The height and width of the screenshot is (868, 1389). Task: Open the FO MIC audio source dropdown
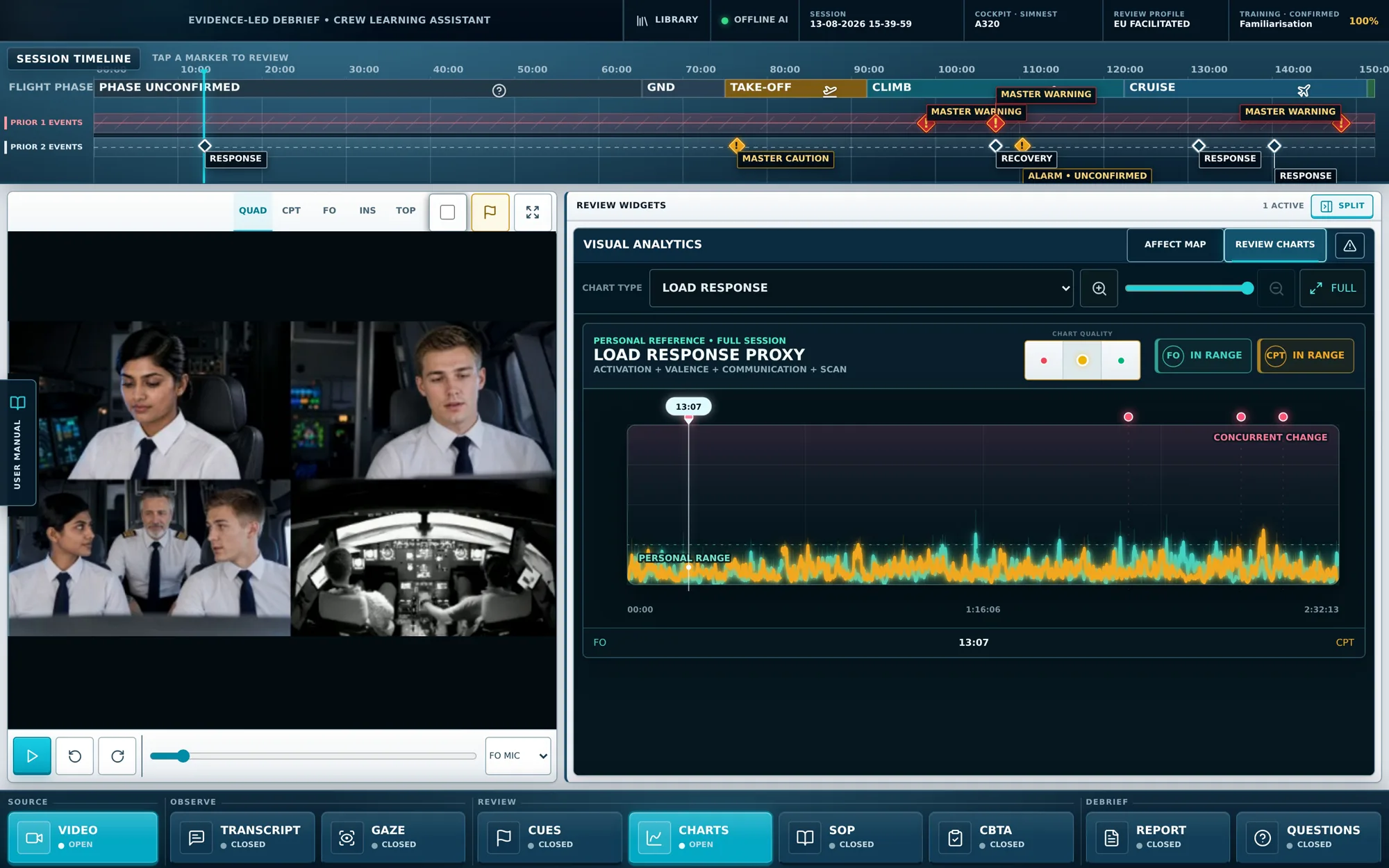(x=518, y=756)
